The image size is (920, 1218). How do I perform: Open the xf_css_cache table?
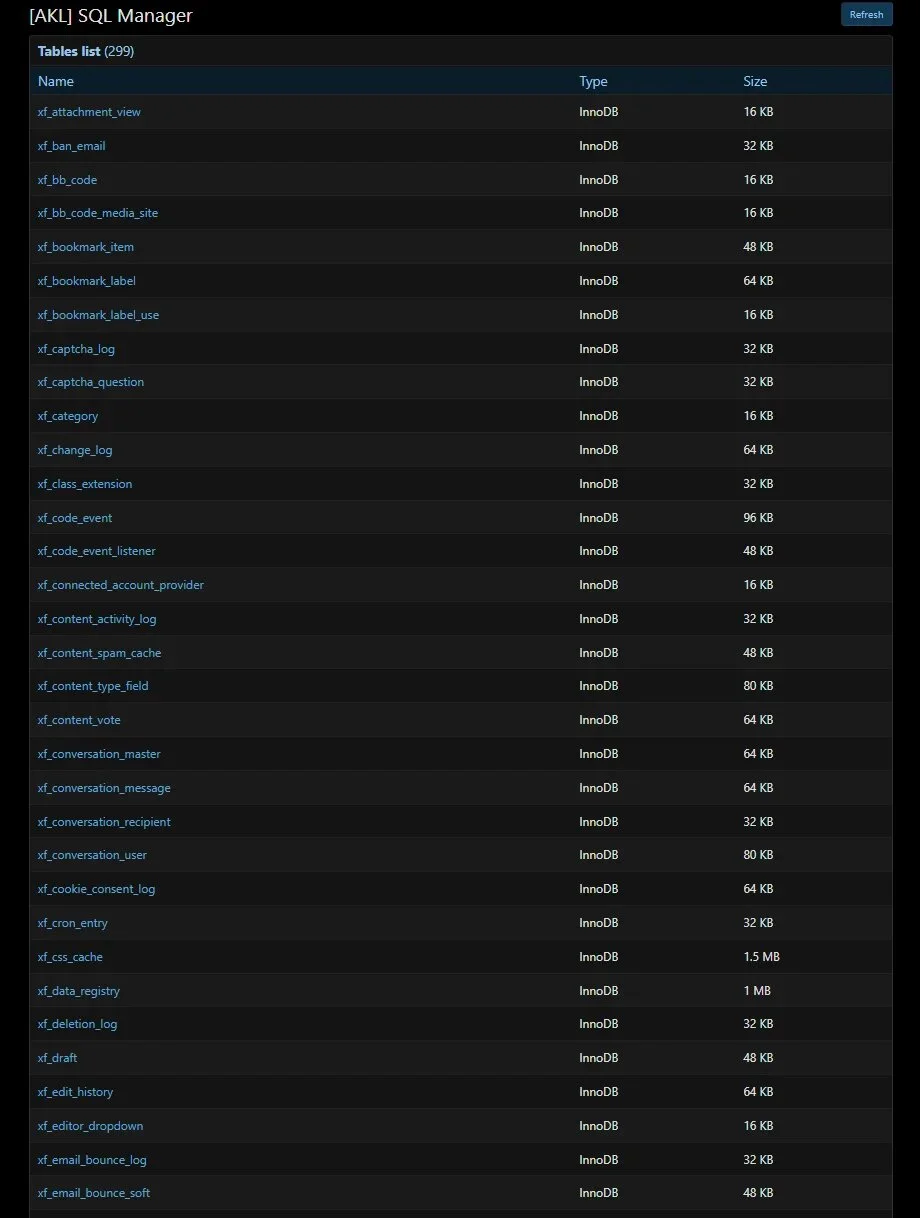pos(70,957)
